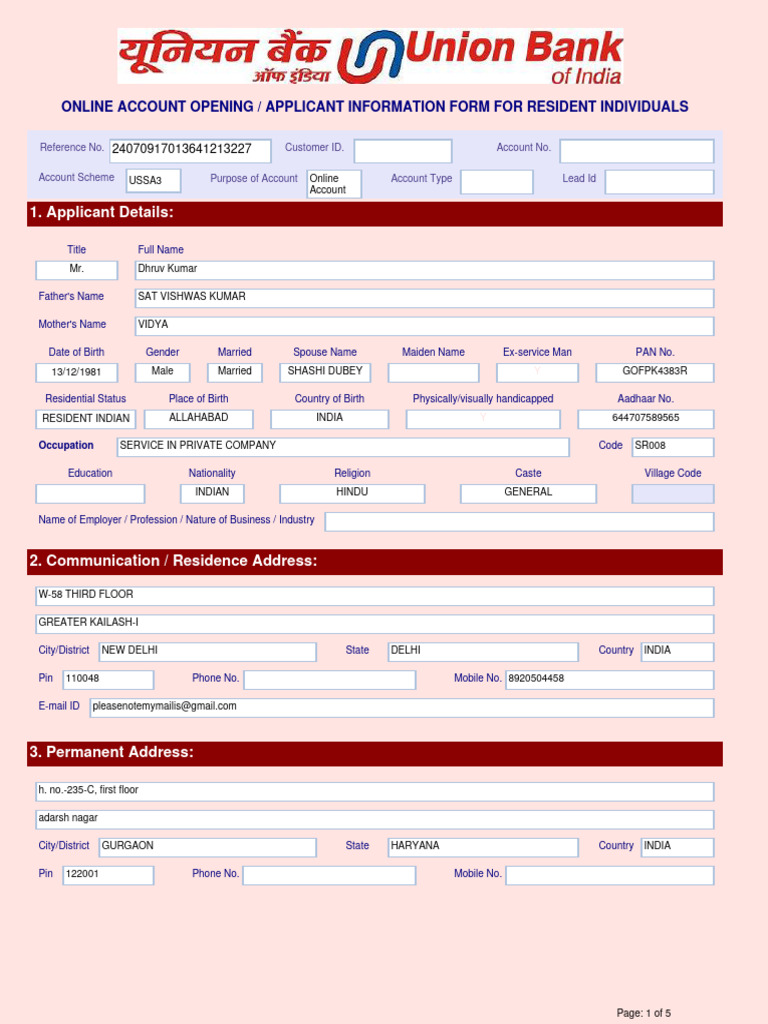Select the Aadhaar No. field

click(x=646, y=419)
